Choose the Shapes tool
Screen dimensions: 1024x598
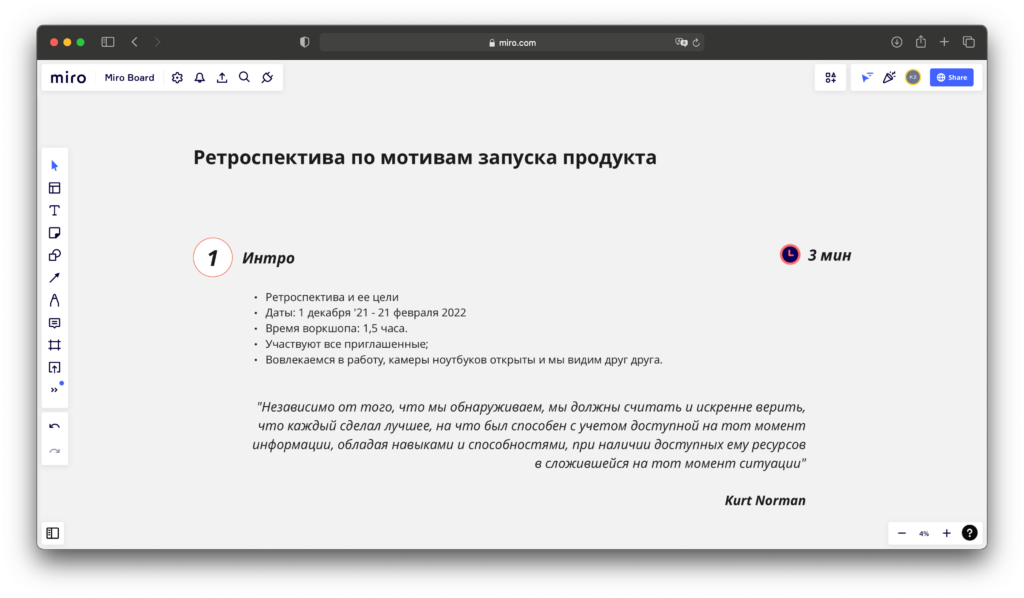coord(54,254)
